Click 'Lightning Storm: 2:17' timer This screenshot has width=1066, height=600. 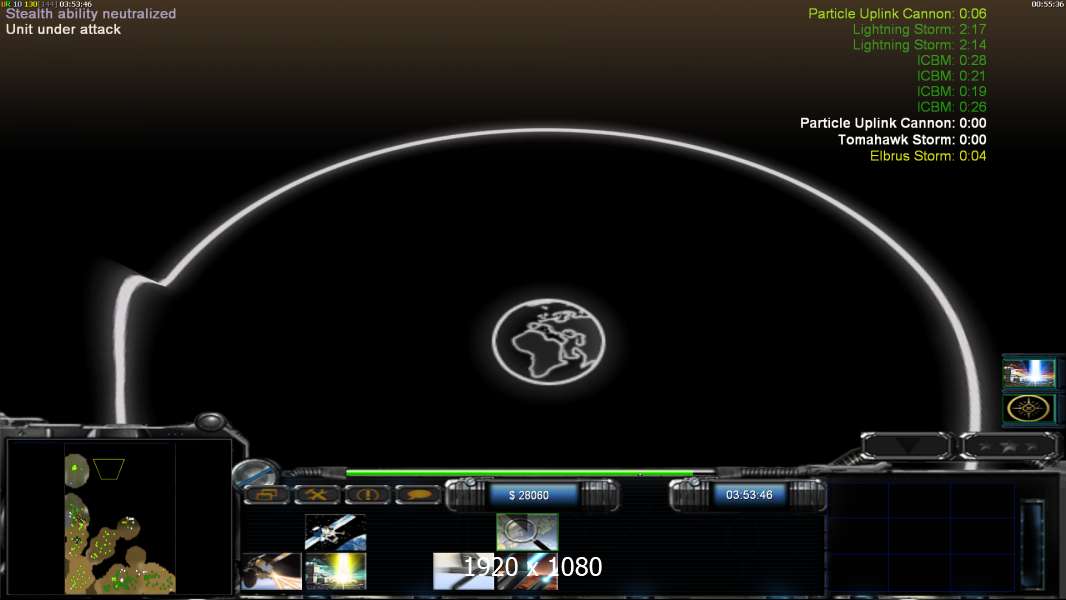(x=919, y=29)
